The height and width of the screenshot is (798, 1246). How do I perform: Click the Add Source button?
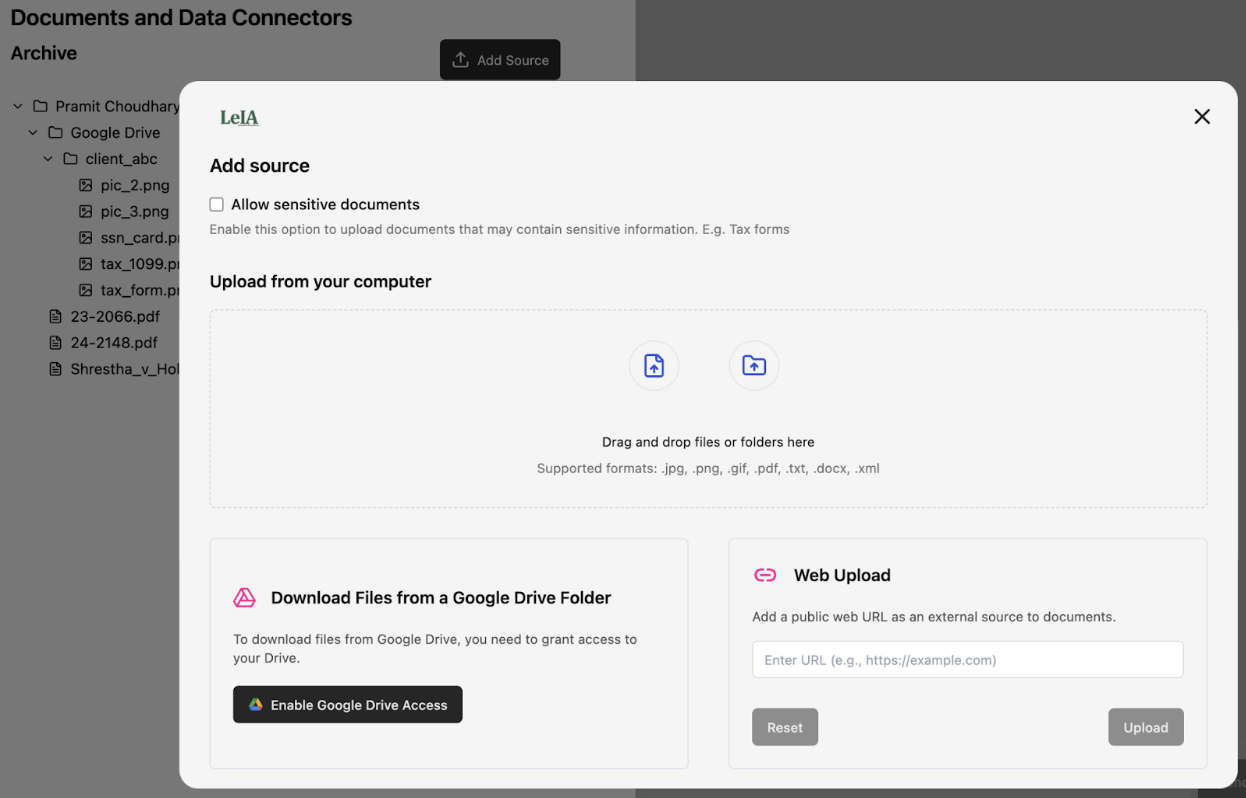click(x=500, y=60)
